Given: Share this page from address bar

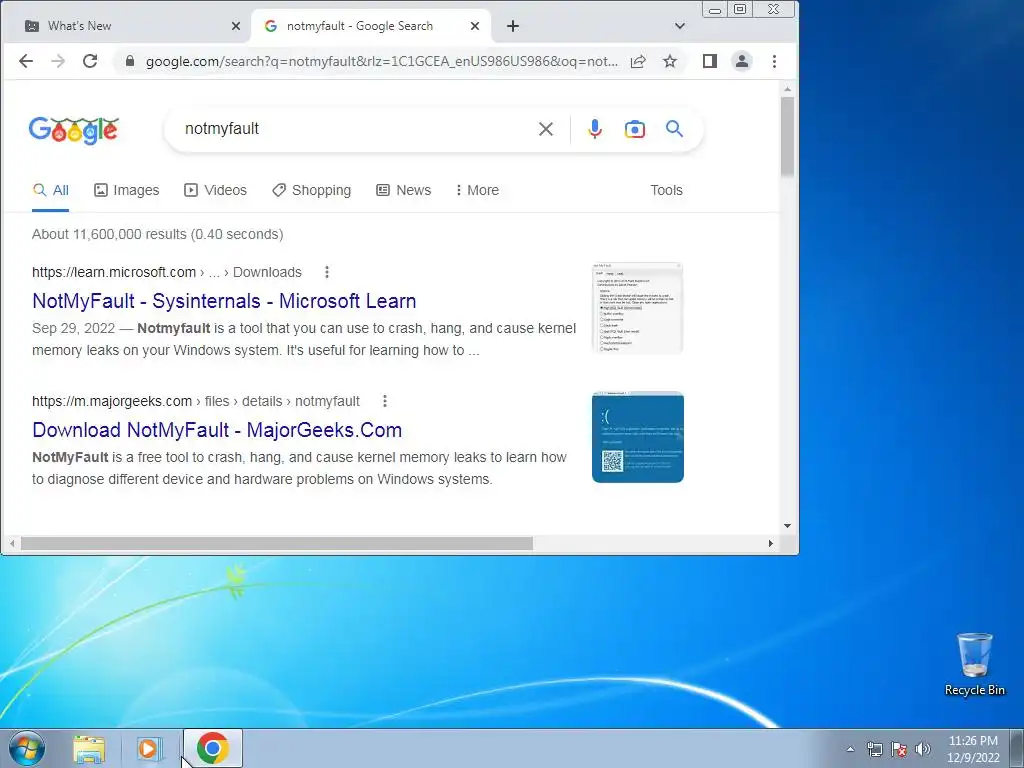Looking at the screenshot, I should coord(638,61).
